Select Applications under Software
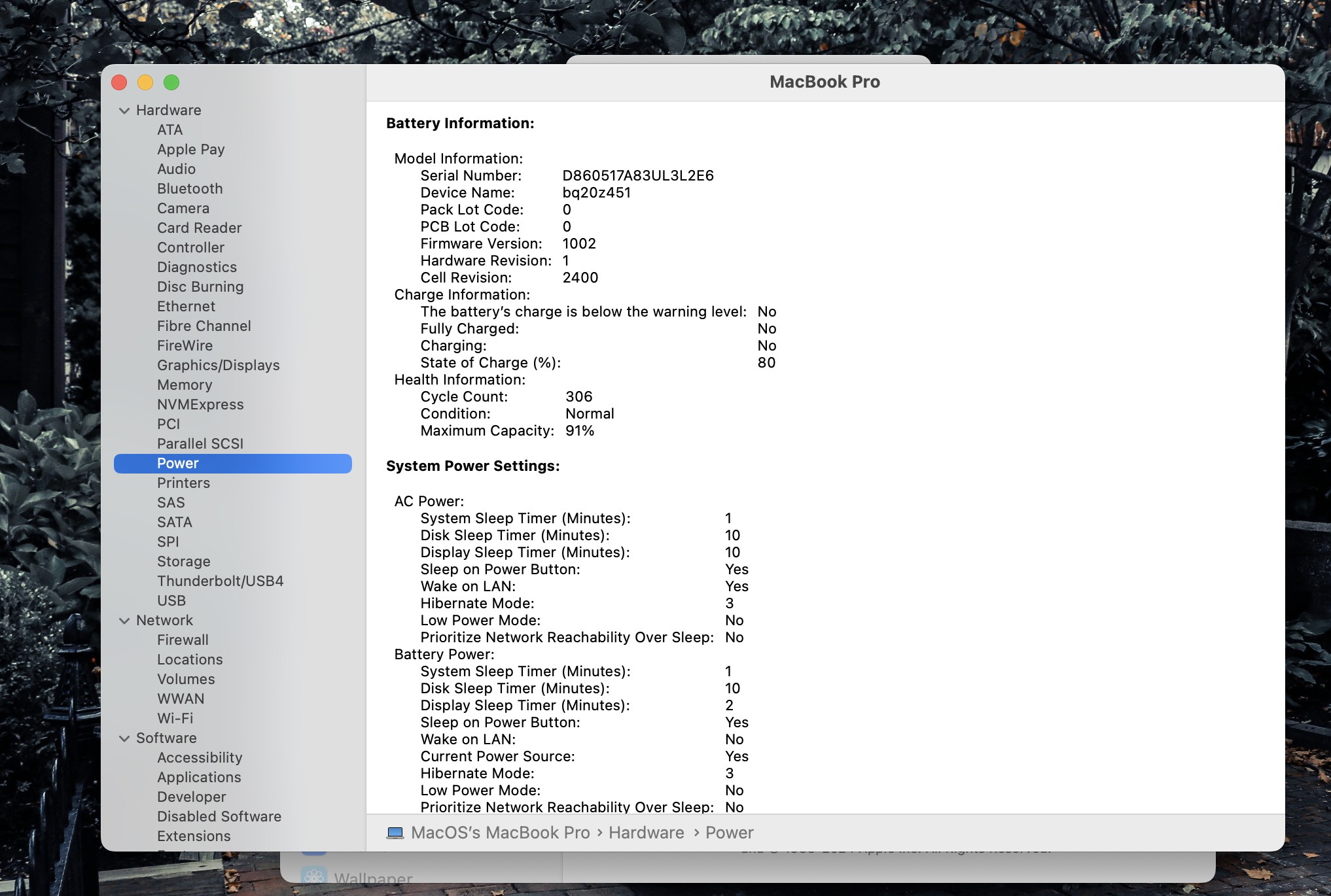This screenshot has width=1331, height=896. coord(199,777)
